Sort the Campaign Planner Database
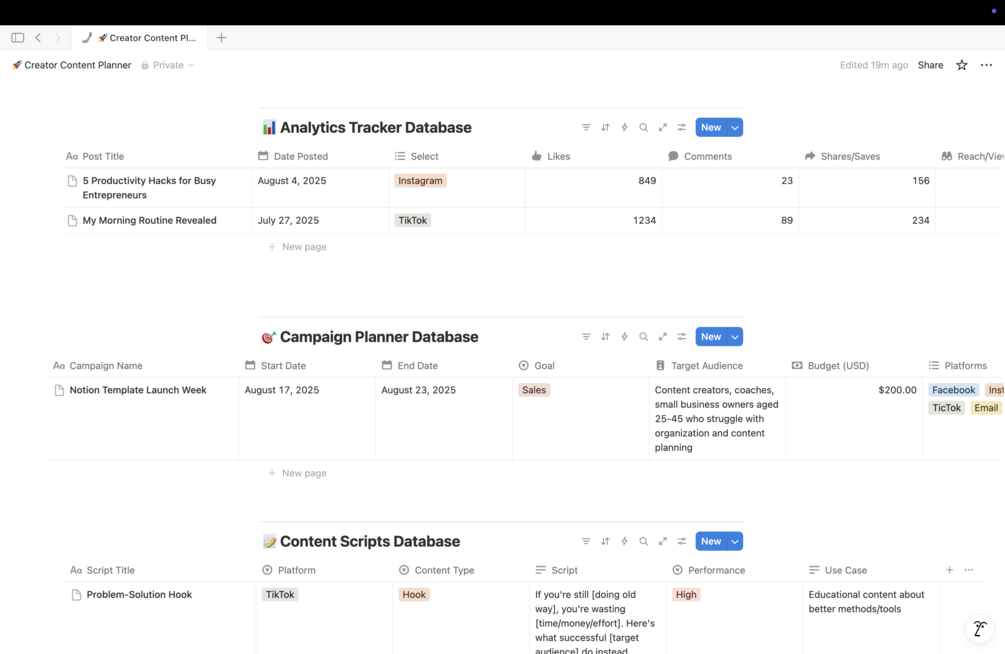This screenshot has height=654, width=1005. pyautogui.click(x=605, y=337)
